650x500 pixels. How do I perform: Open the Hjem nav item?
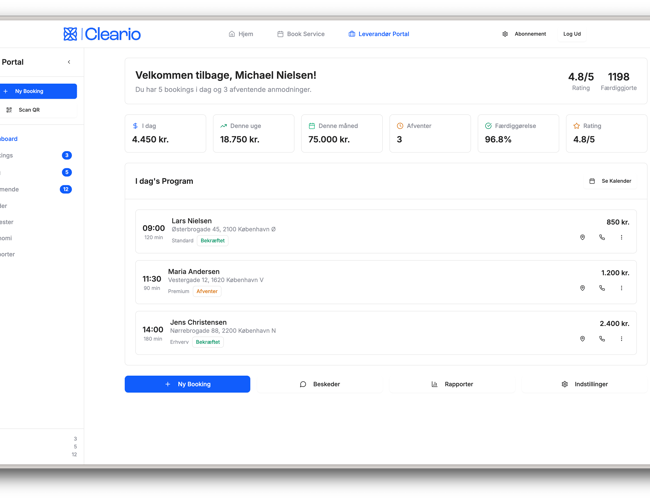(x=241, y=34)
